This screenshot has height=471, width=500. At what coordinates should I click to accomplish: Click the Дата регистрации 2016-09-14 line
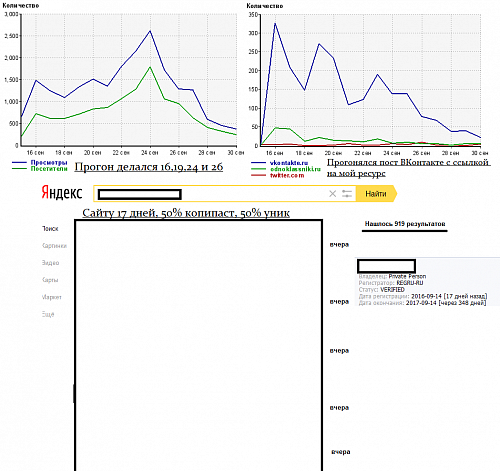(423, 296)
